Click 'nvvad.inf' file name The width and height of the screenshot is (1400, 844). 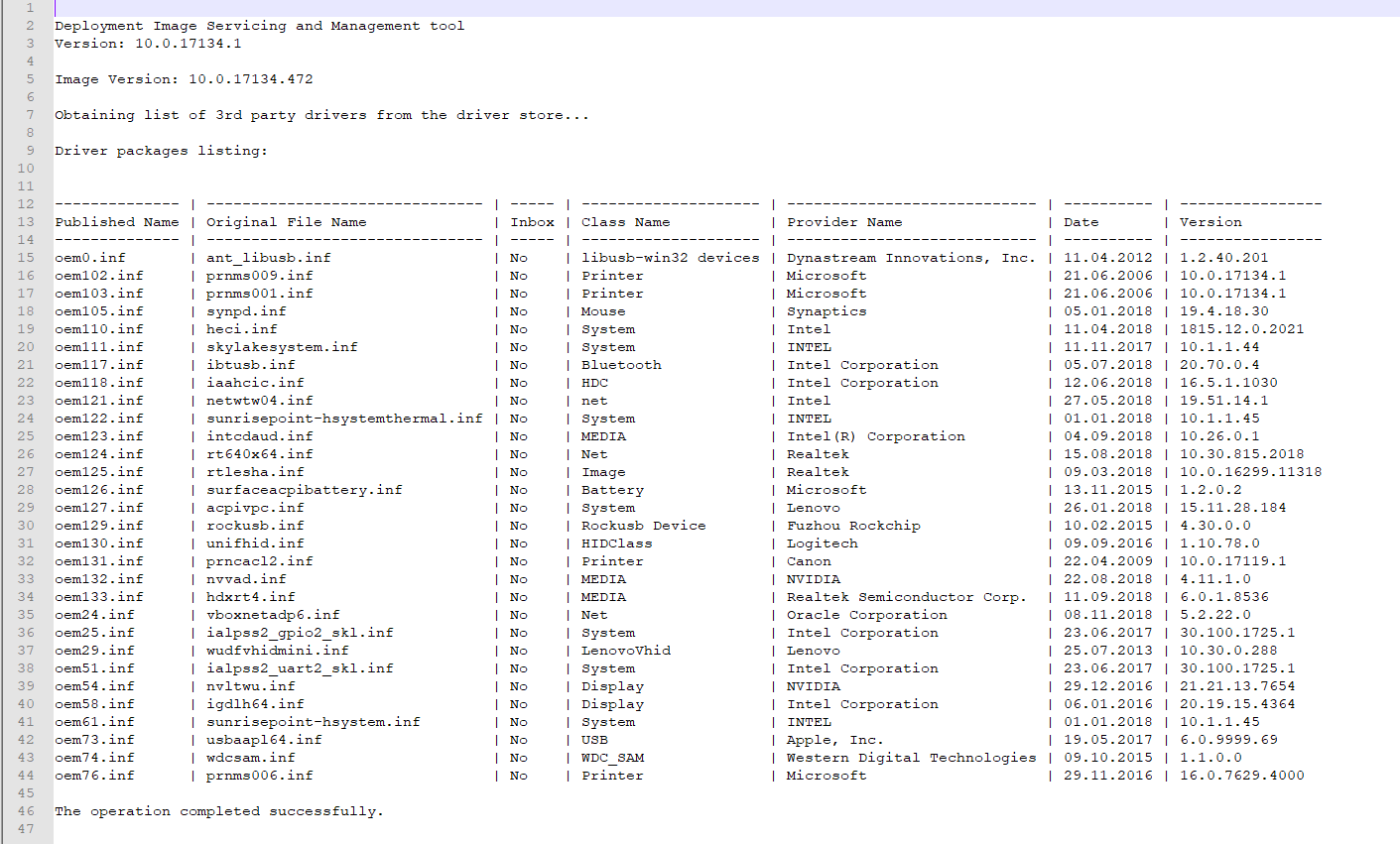click(246, 579)
